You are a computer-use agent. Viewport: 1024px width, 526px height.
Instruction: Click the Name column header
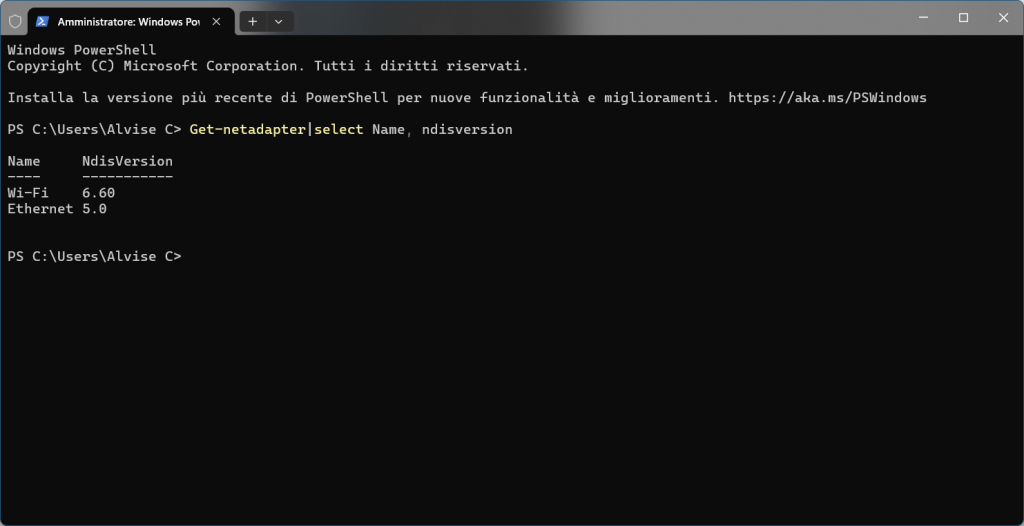click(x=23, y=161)
